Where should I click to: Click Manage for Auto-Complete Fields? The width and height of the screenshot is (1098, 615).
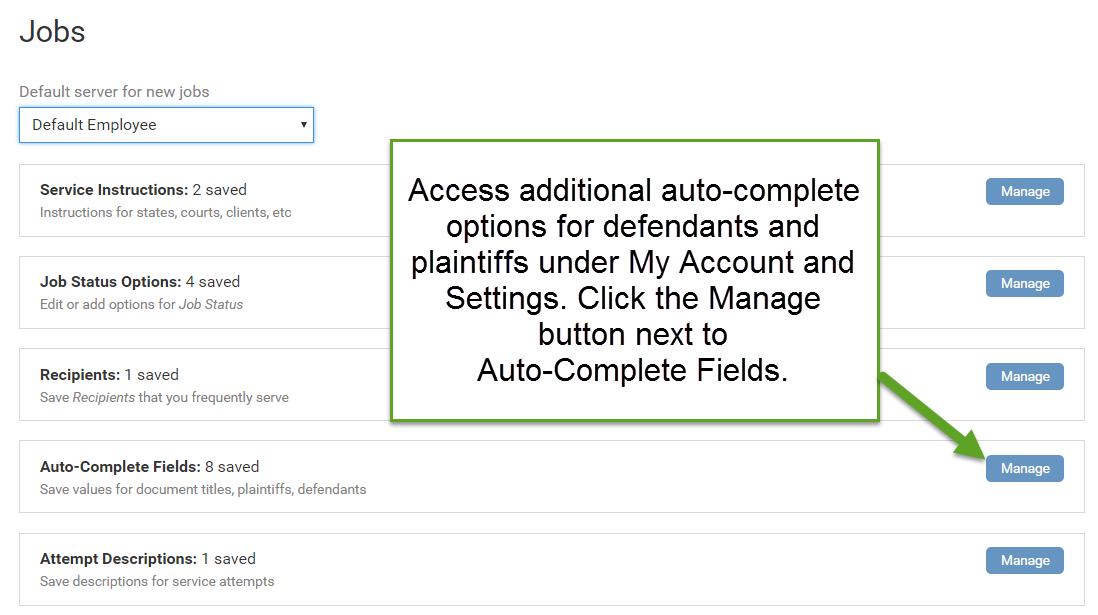tap(1024, 468)
